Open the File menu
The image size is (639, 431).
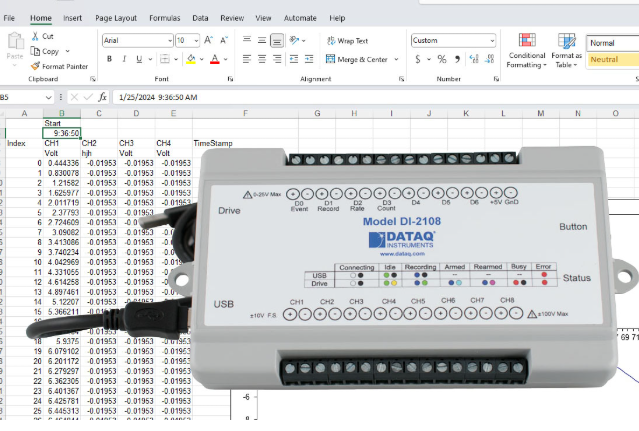click(9, 18)
